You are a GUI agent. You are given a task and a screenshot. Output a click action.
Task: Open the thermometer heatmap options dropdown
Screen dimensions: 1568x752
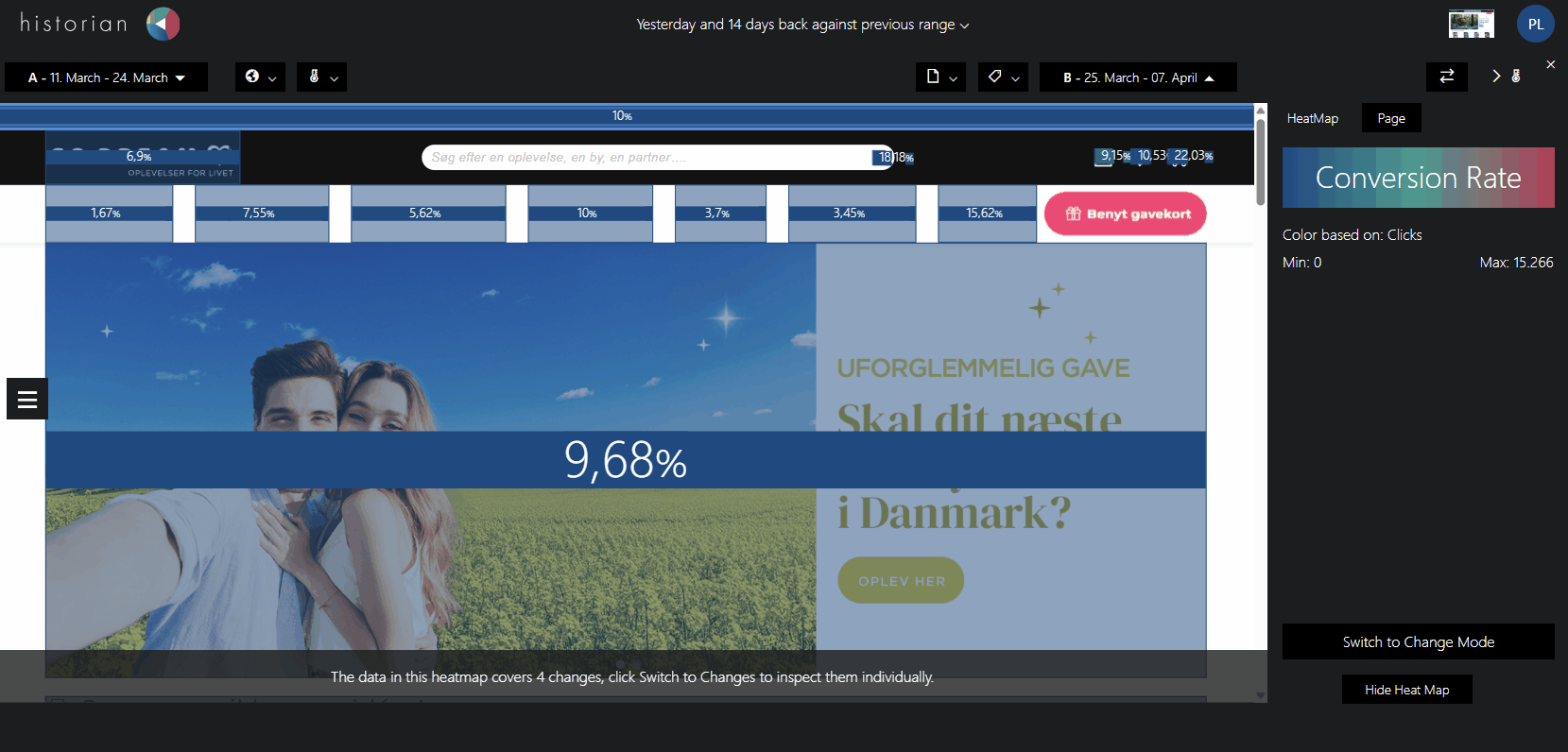(x=321, y=77)
